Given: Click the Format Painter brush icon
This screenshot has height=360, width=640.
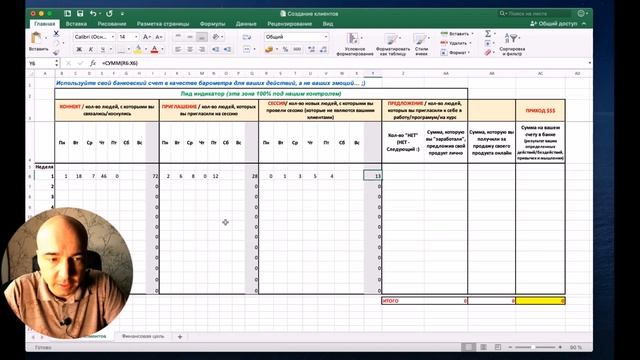Looking at the screenshot, I should [56, 52].
